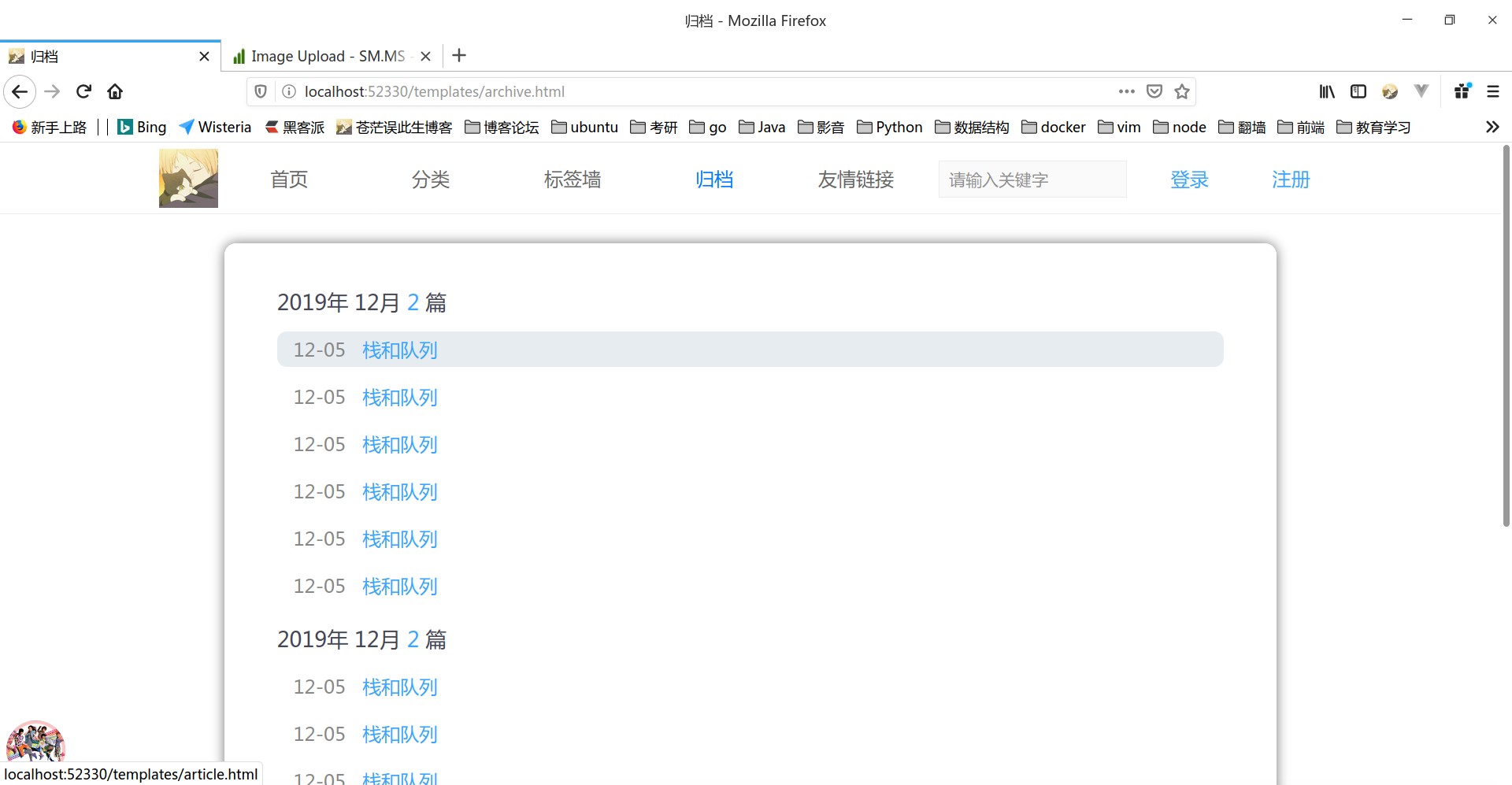The image size is (1512, 785).
Task: Open the page actions (...) menu
Action: pos(1126,91)
